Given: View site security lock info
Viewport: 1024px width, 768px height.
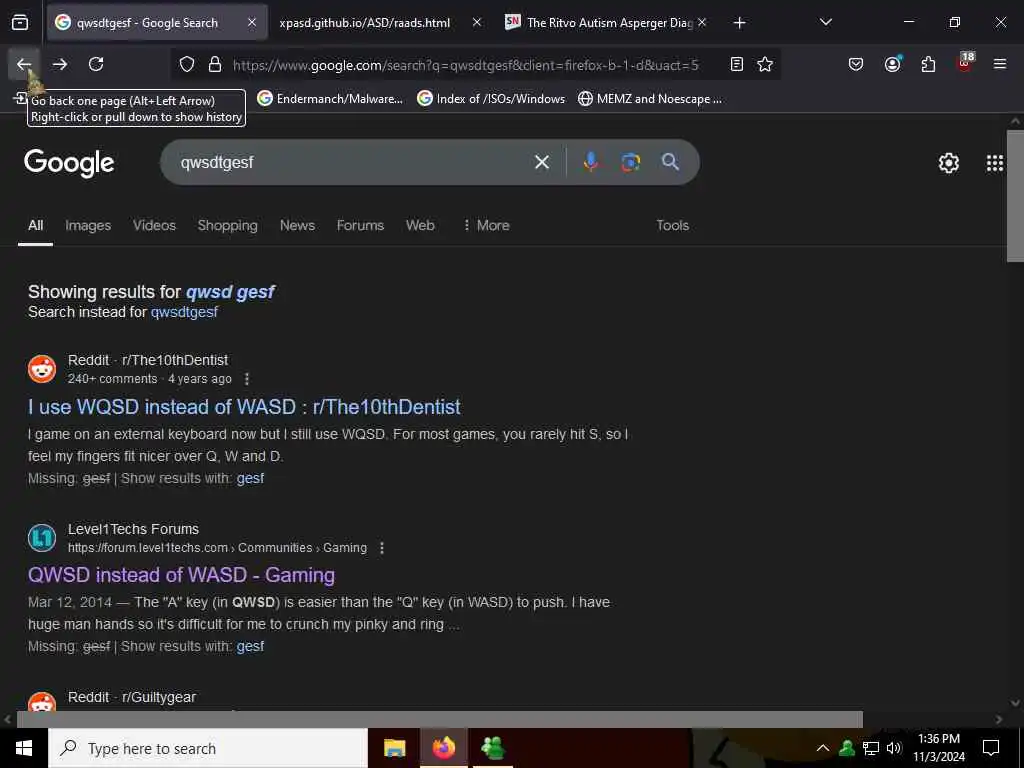Looking at the screenshot, I should [215, 64].
